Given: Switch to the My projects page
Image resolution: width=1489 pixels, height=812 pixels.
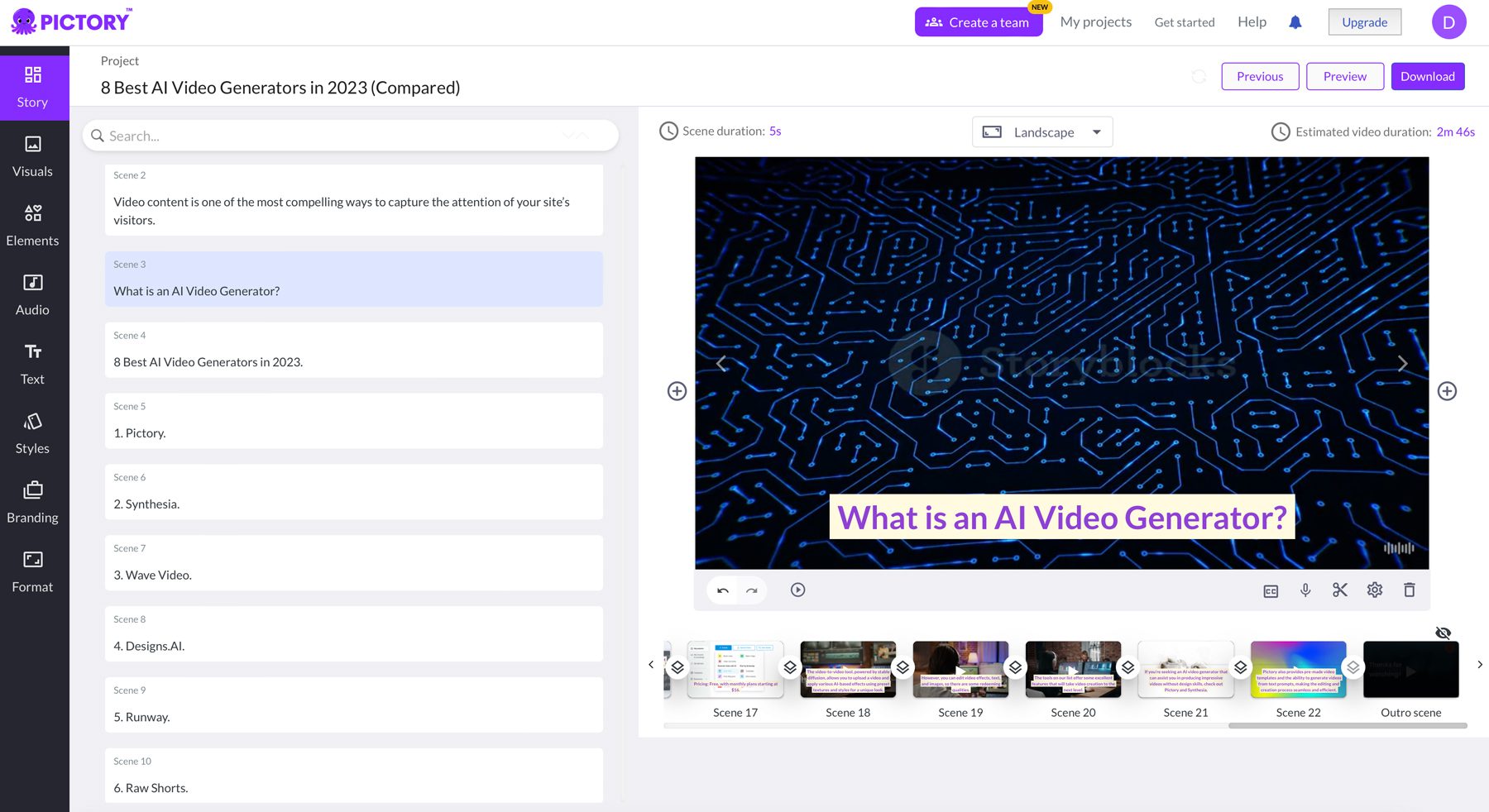Looking at the screenshot, I should click(x=1096, y=21).
